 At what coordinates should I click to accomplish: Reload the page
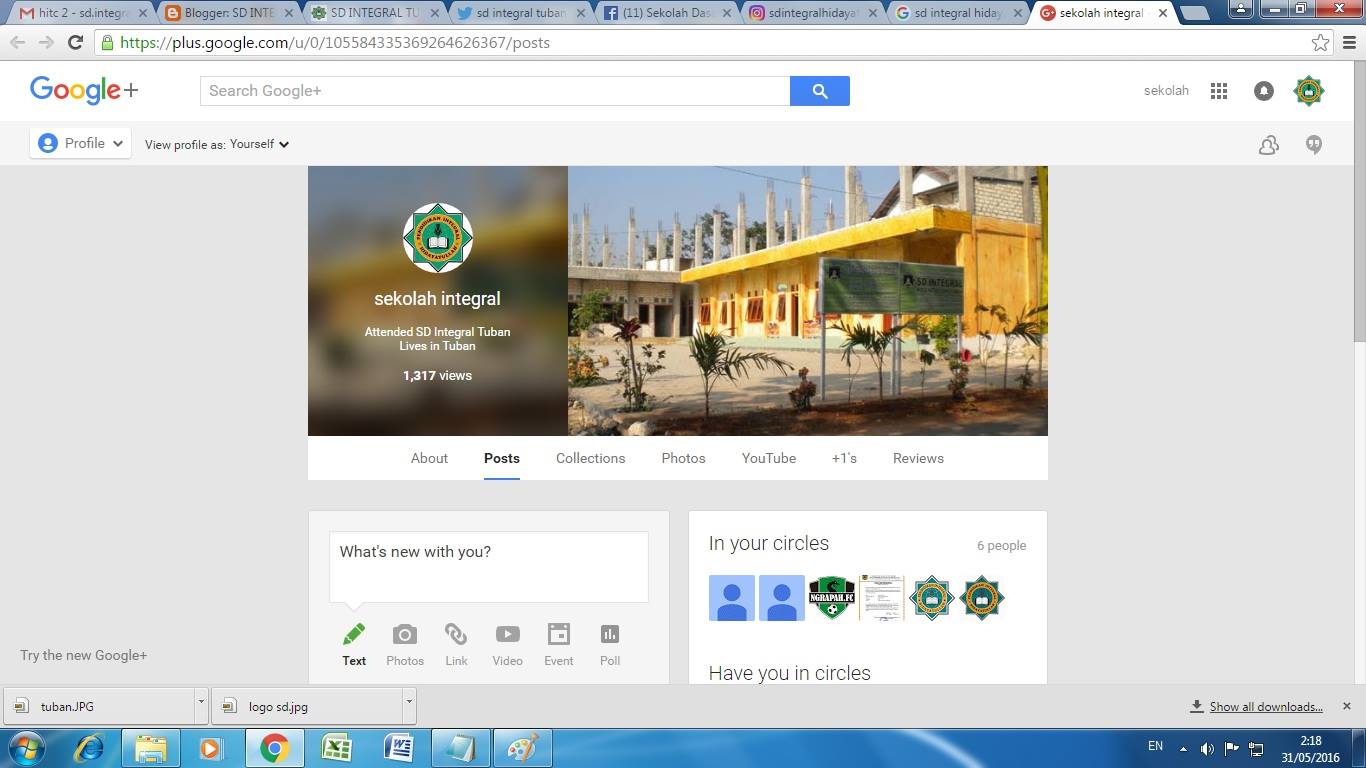75,43
